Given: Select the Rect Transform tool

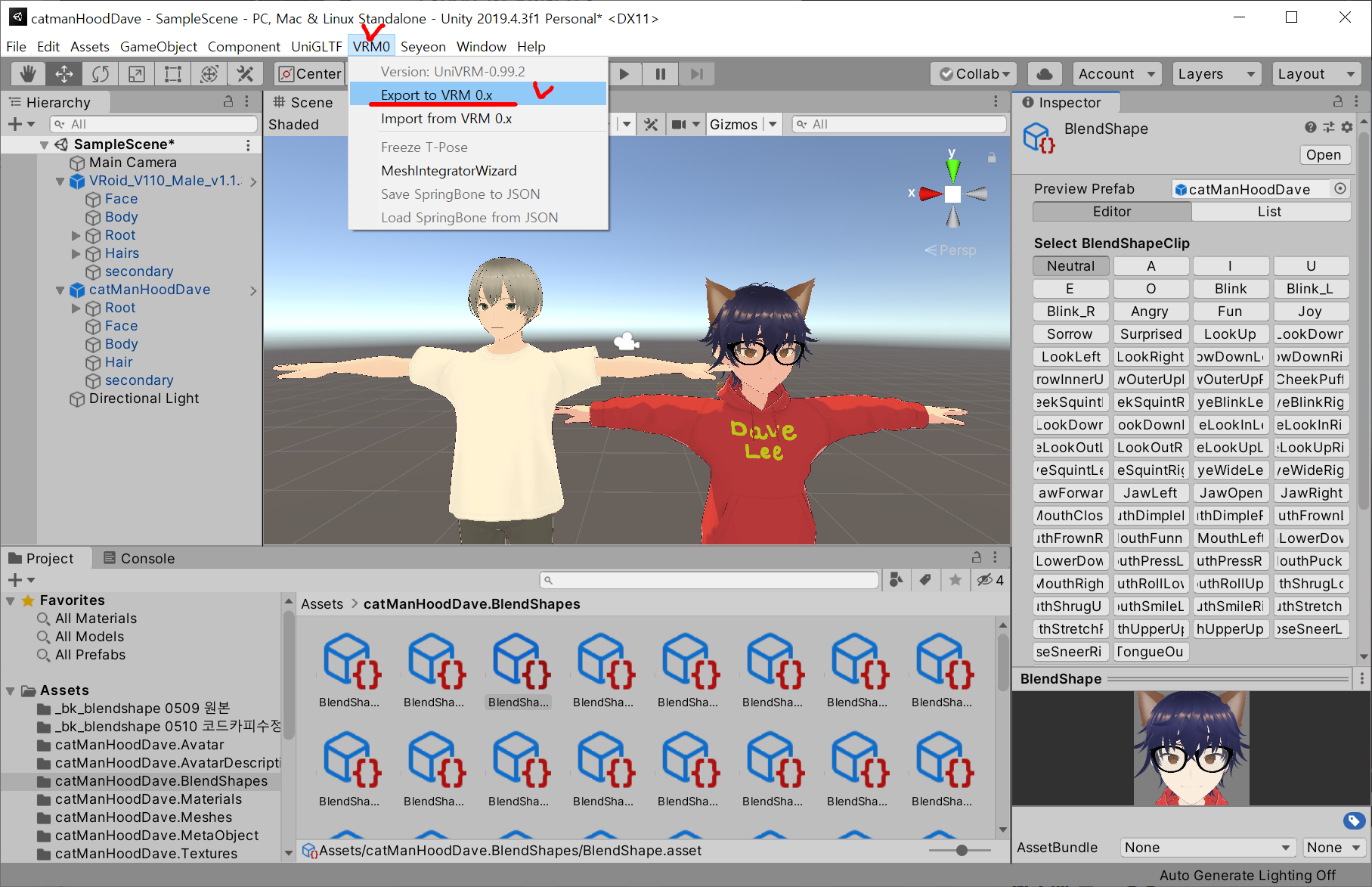Looking at the screenshot, I should [172, 73].
